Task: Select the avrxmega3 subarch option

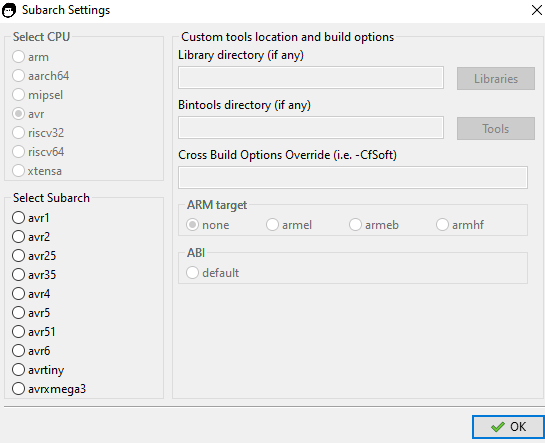Action: [49, 389]
